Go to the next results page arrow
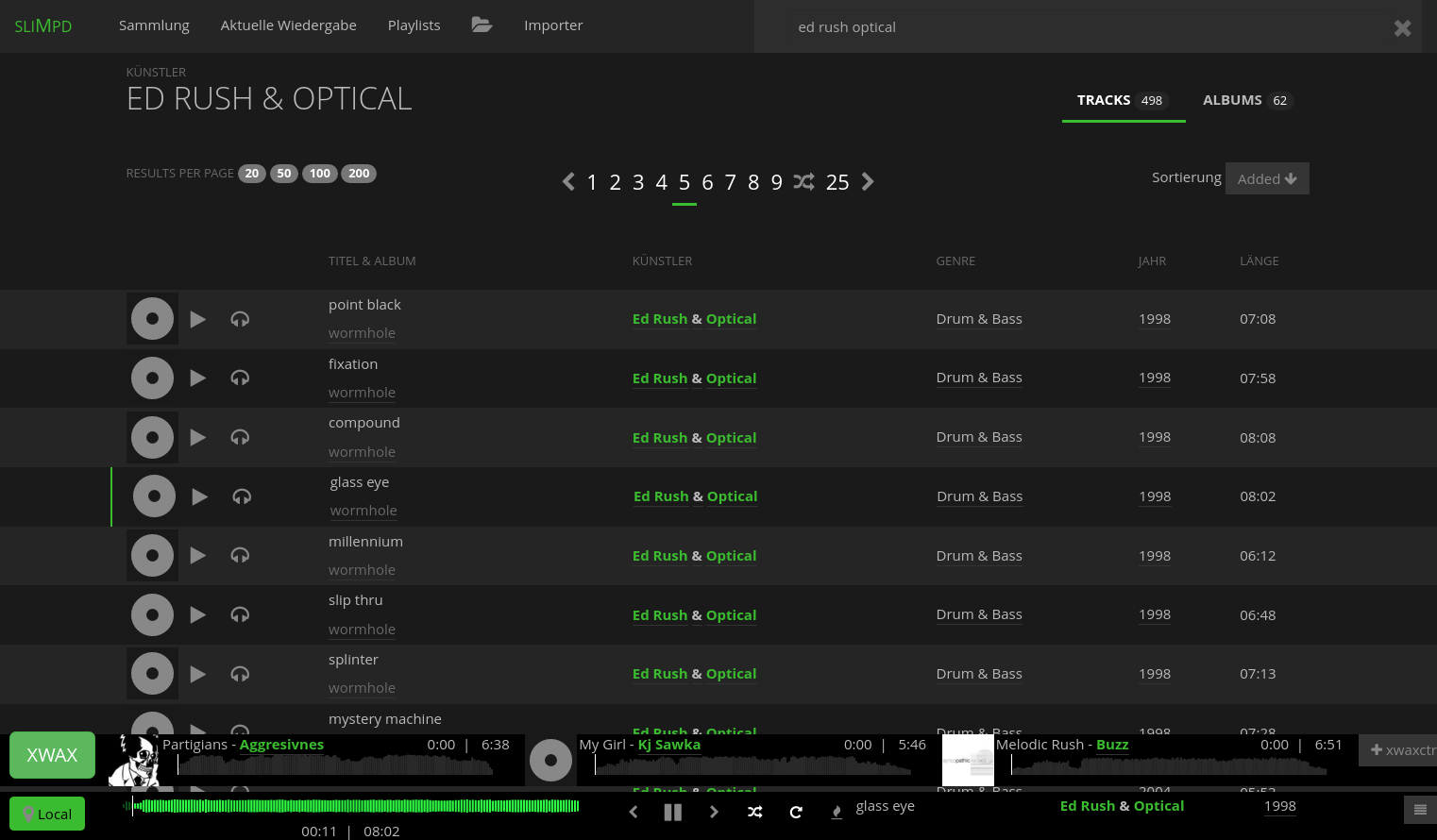1437x840 pixels. pos(868,182)
